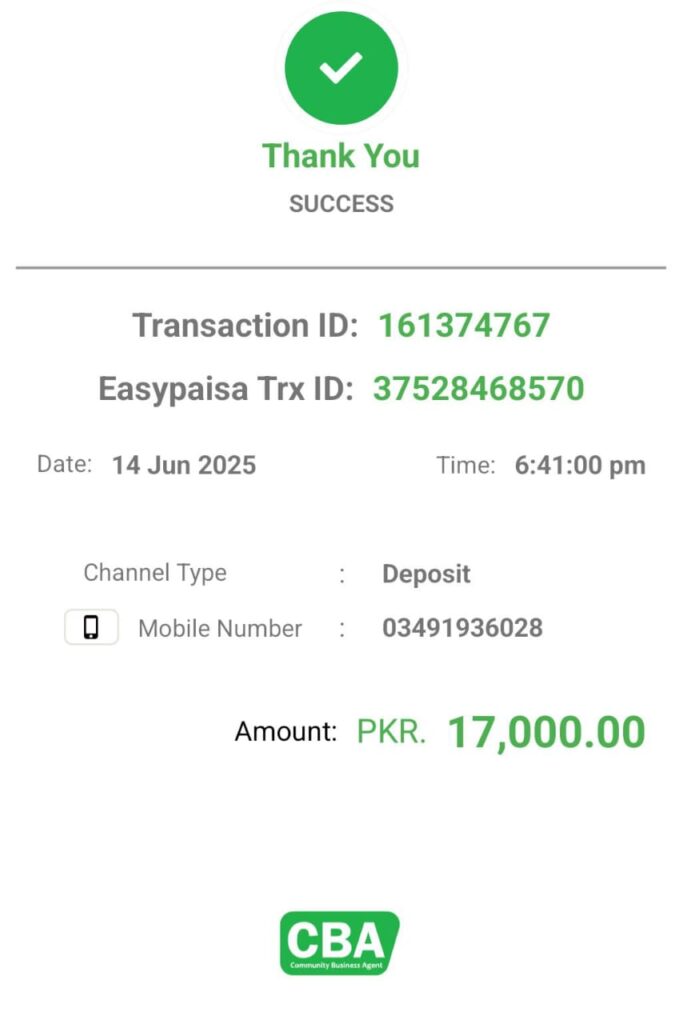
Task: Select the Thank You heading
Action: point(341,156)
